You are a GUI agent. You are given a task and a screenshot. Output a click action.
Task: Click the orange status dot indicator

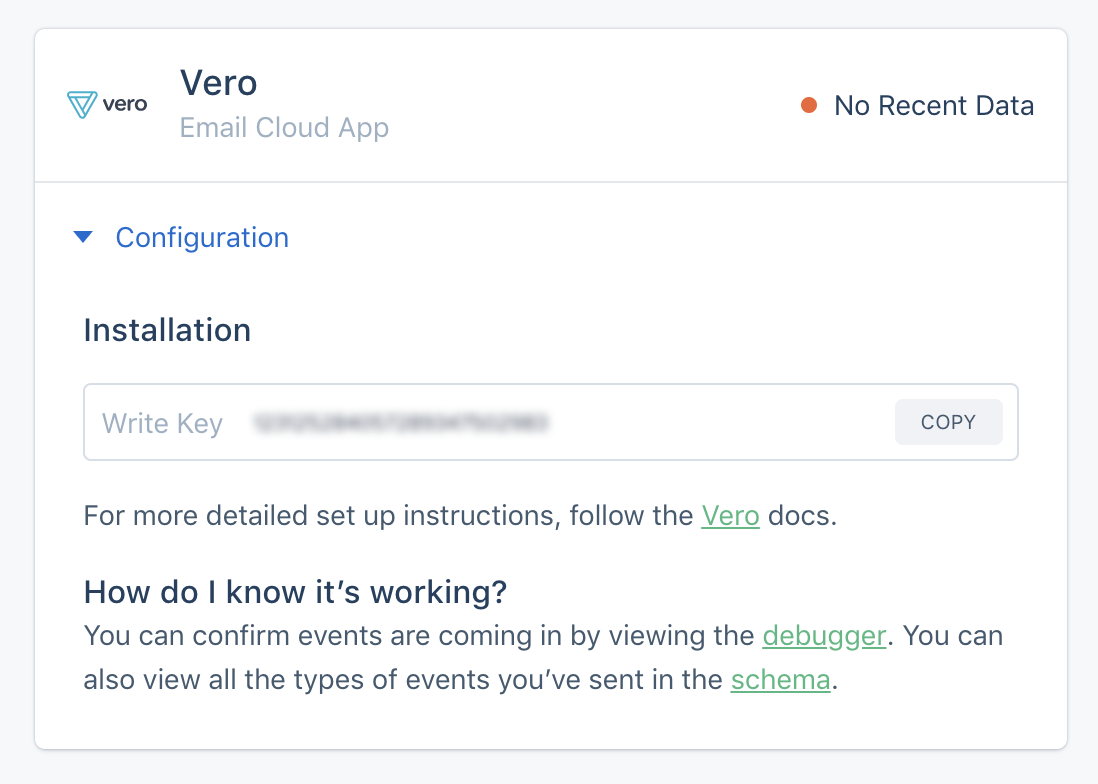[809, 105]
